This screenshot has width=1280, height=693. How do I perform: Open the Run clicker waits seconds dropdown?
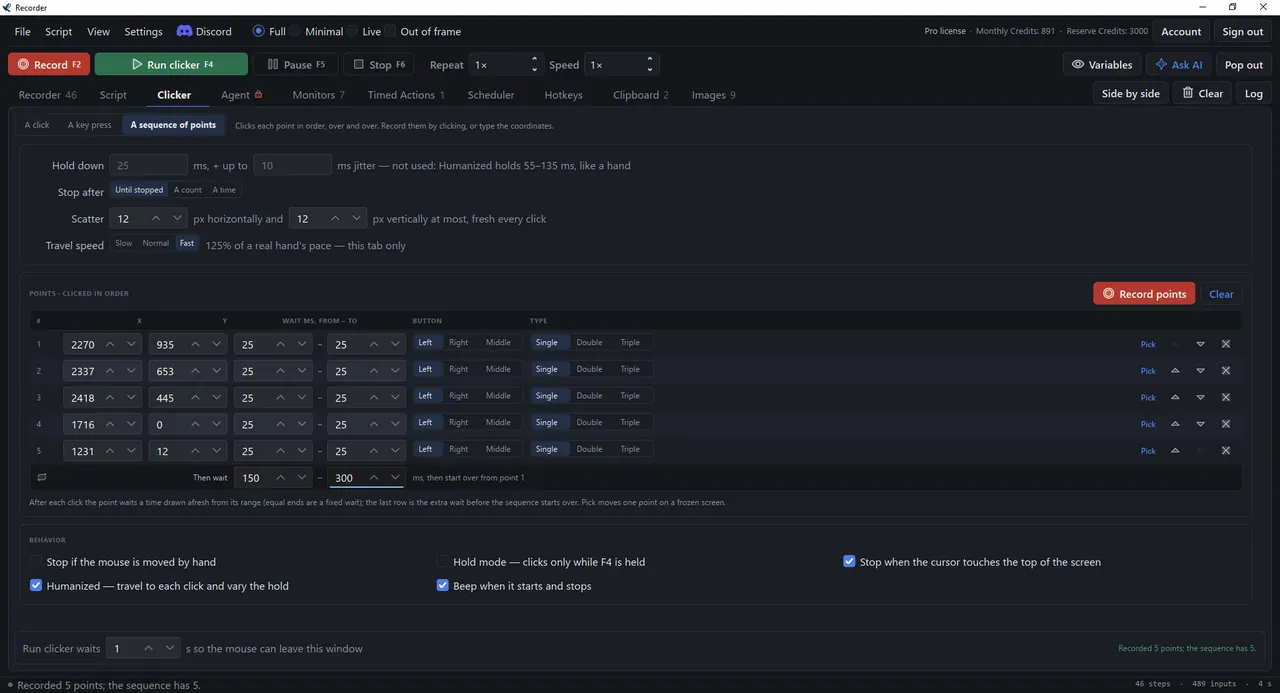point(170,648)
